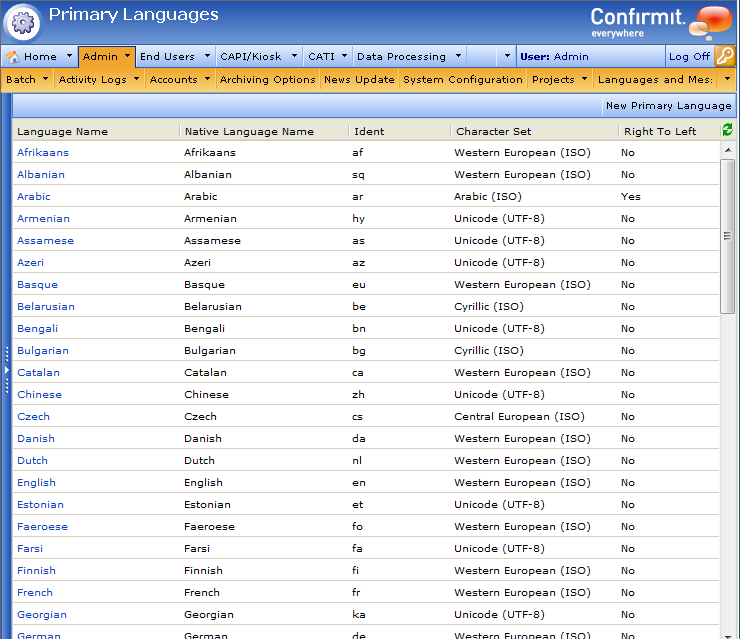Viewport: 740px width, 639px height.
Task: Open the Farsi language link
Action: click(x=30, y=548)
